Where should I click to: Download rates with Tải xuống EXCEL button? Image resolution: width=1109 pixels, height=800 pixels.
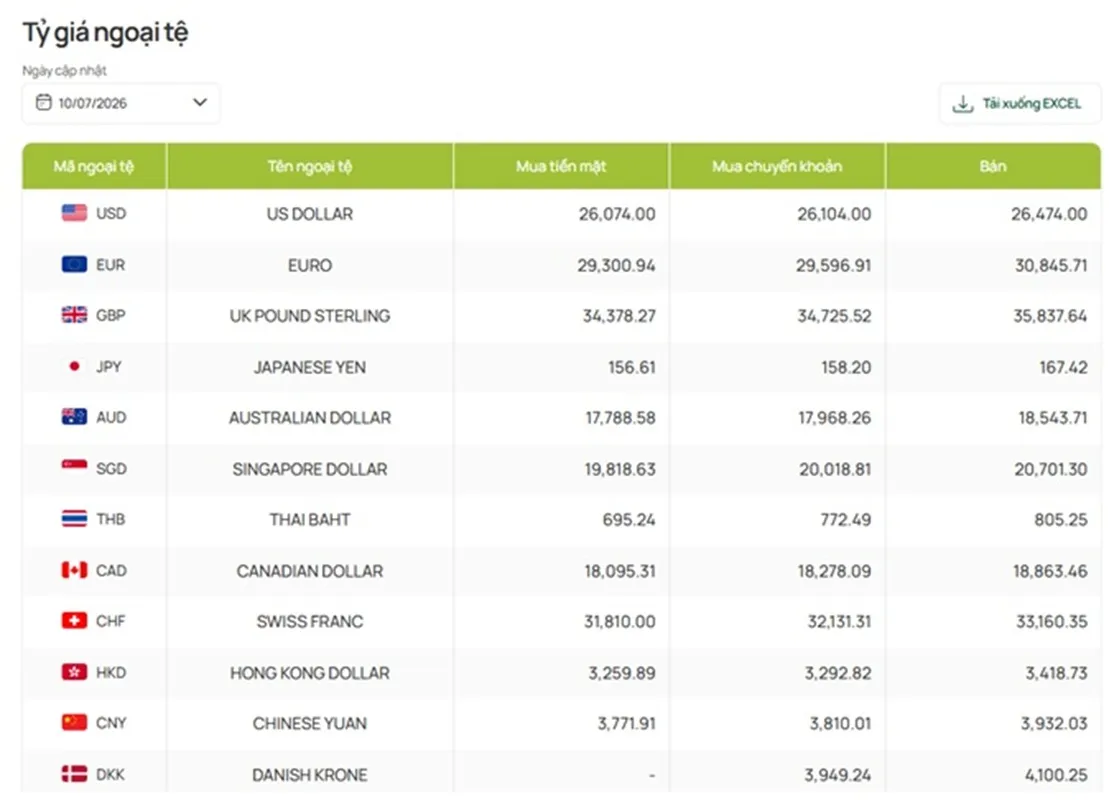(1019, 104)
